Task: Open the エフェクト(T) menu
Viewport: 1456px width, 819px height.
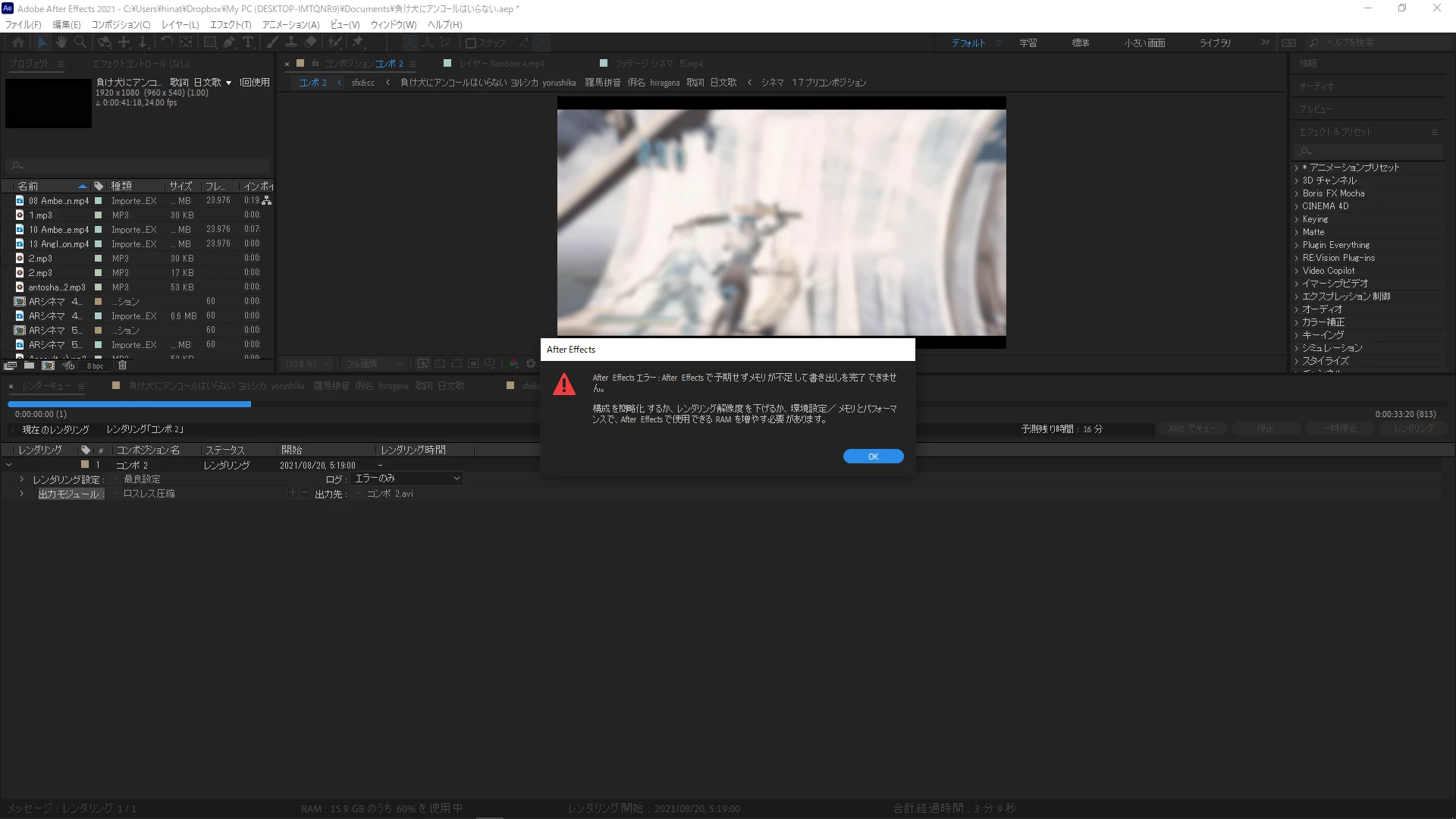Action: (x=230, y=25)
